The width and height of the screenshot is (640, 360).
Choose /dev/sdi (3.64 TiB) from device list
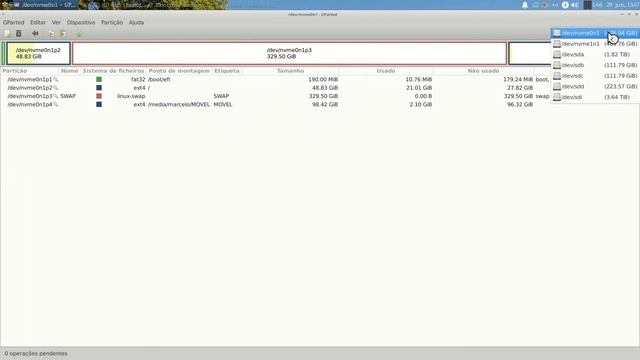595,97
